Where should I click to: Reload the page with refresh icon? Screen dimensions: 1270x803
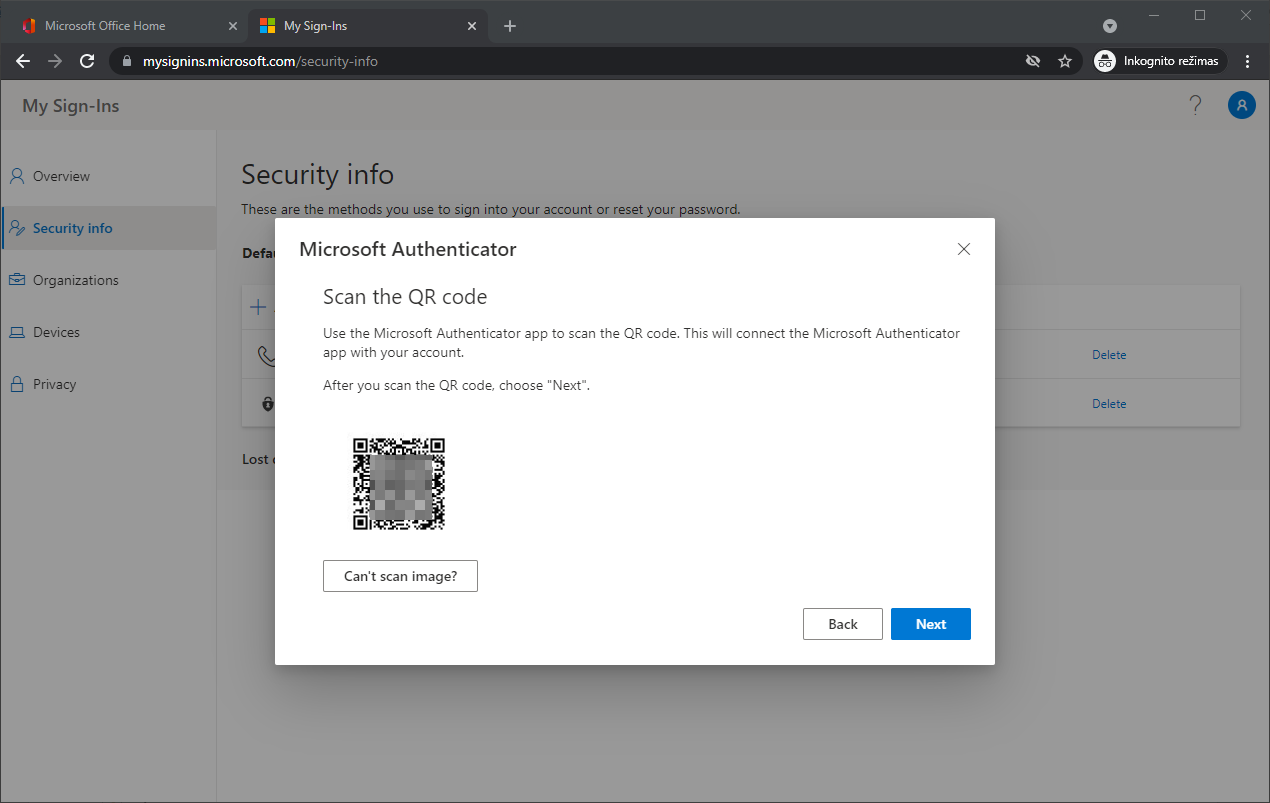pyautogui.click(x=87, y=61)
